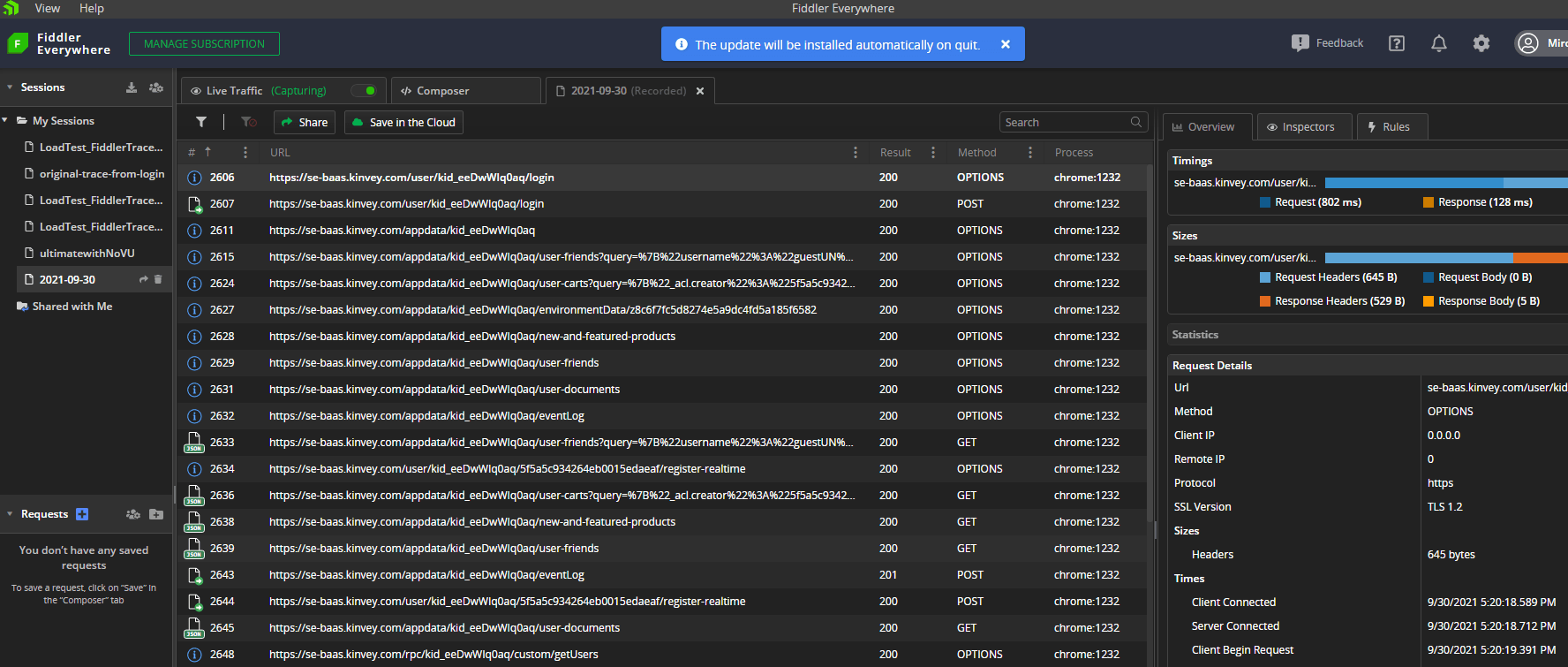Viewport: 1568px width, 667px height.
Task: Open the Overview tab
Action: pyautogui.click(x=1207, y=127)
